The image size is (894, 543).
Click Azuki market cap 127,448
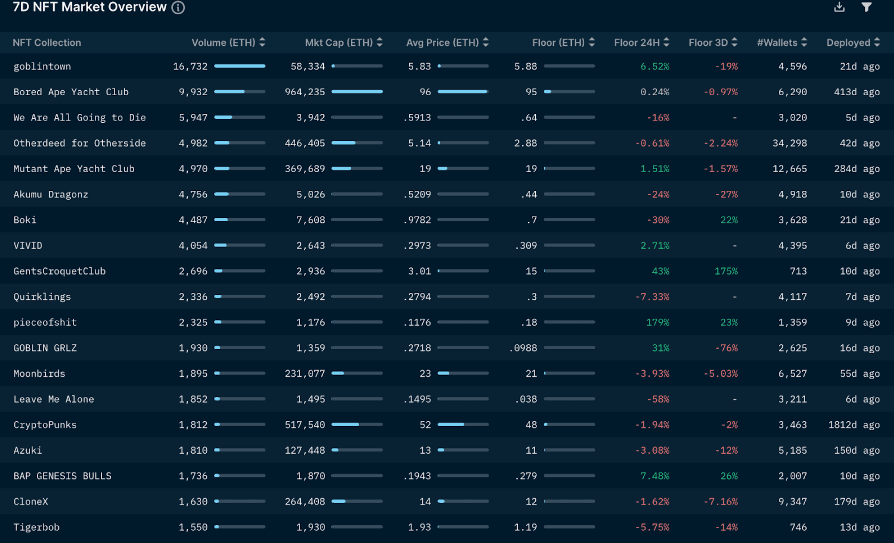305,451
